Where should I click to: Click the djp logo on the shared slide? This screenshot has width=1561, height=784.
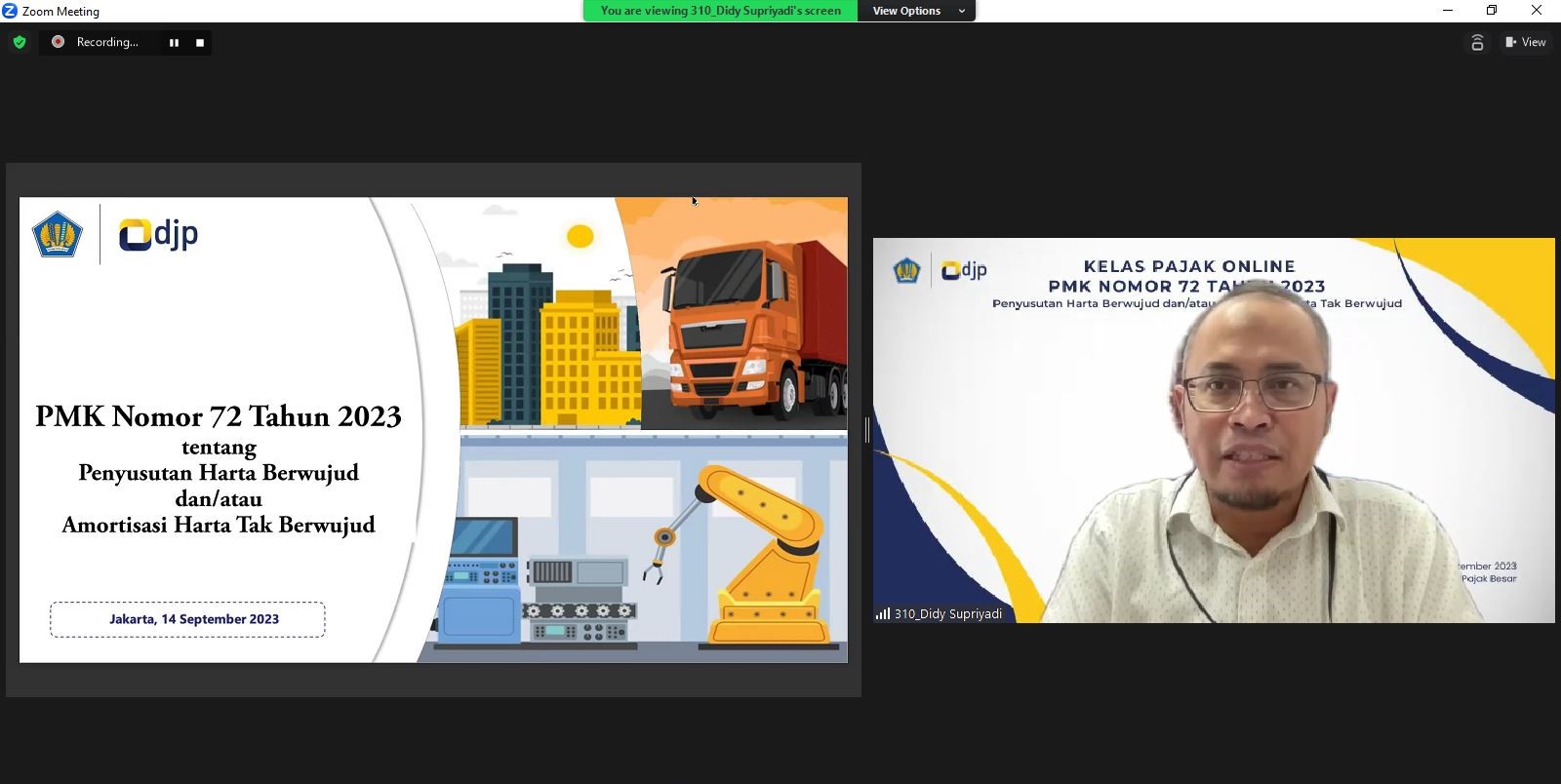point(158,234)
